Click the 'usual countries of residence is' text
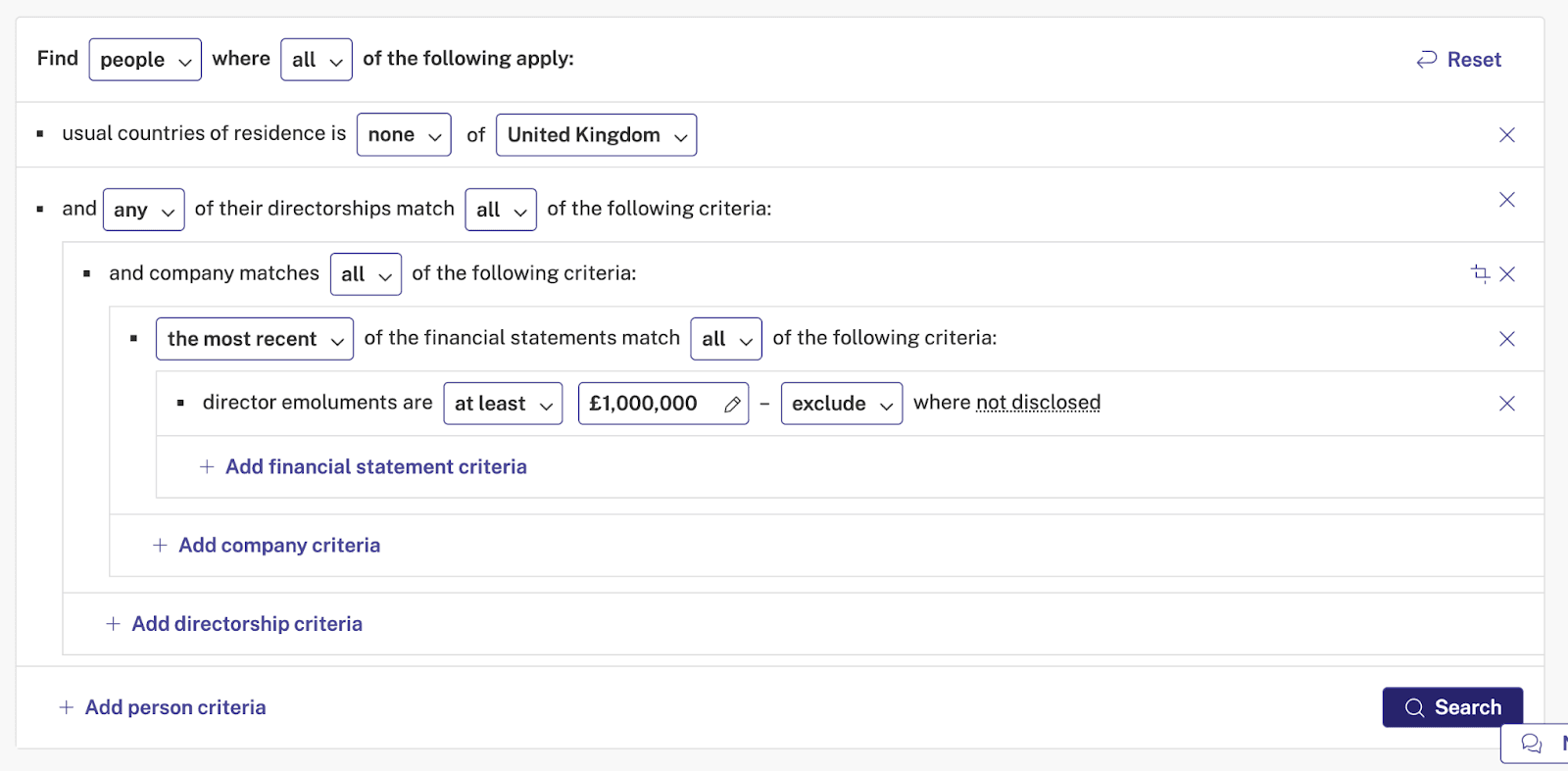Screen dimensions: 1568x771 [204, 133]
